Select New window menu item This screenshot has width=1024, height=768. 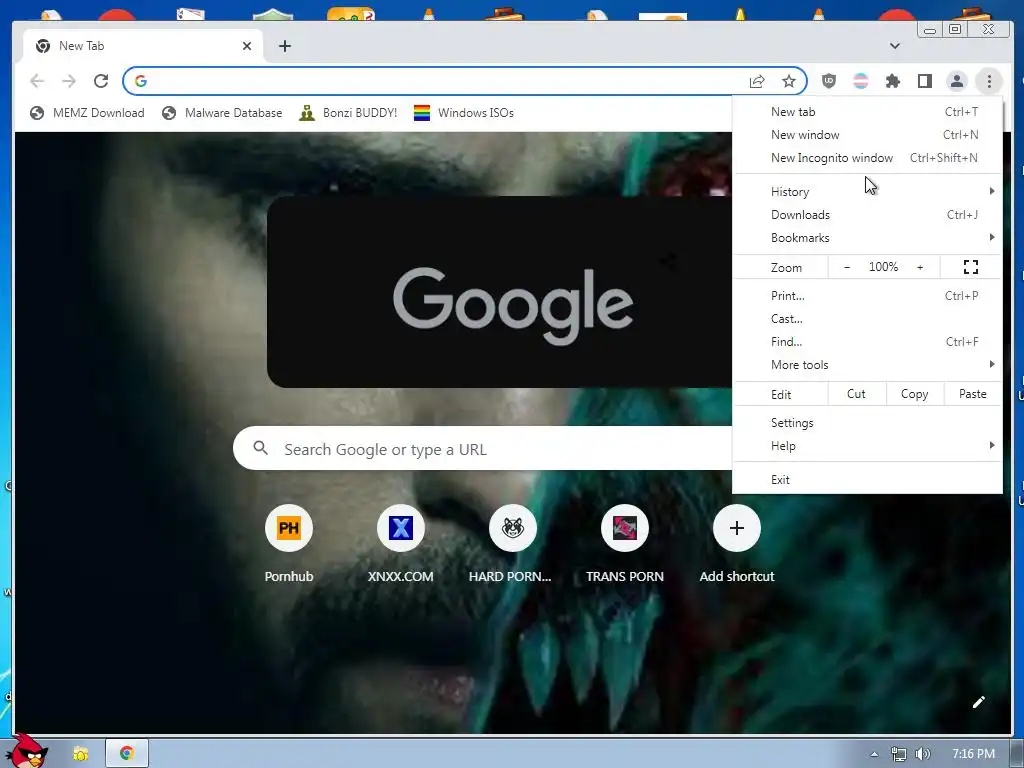click(867, 135)
